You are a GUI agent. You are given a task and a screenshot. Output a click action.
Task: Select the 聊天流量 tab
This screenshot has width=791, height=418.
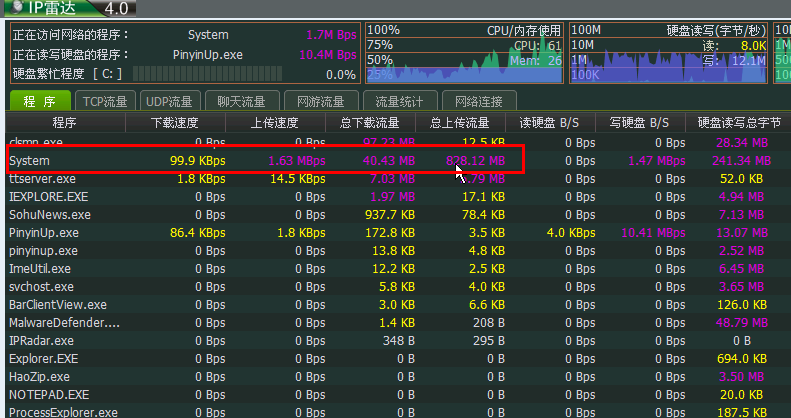240,101
